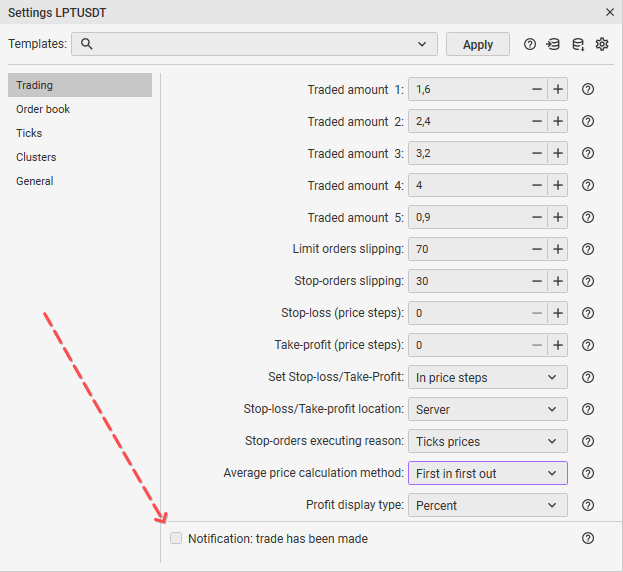Select the Trading settings section
623x572 pixels.
[80, 85]
